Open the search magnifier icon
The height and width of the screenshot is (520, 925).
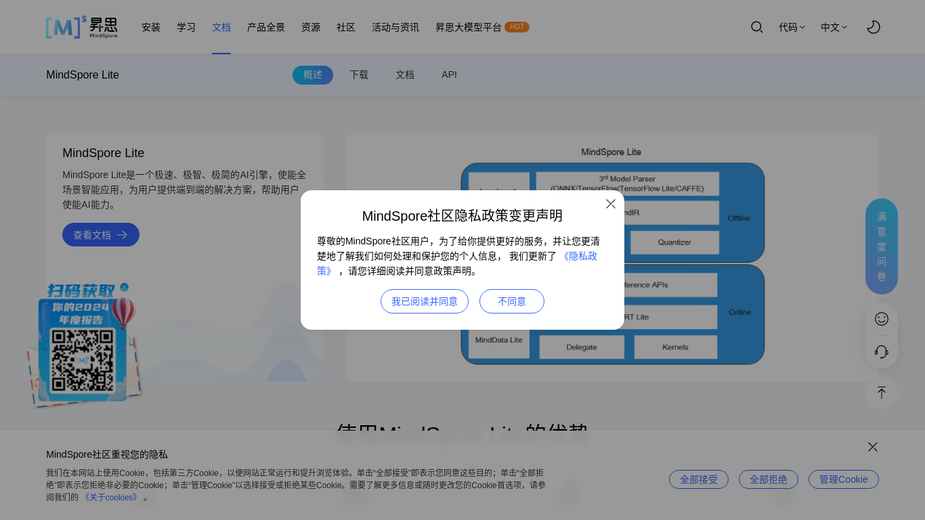tap(756, 27)
